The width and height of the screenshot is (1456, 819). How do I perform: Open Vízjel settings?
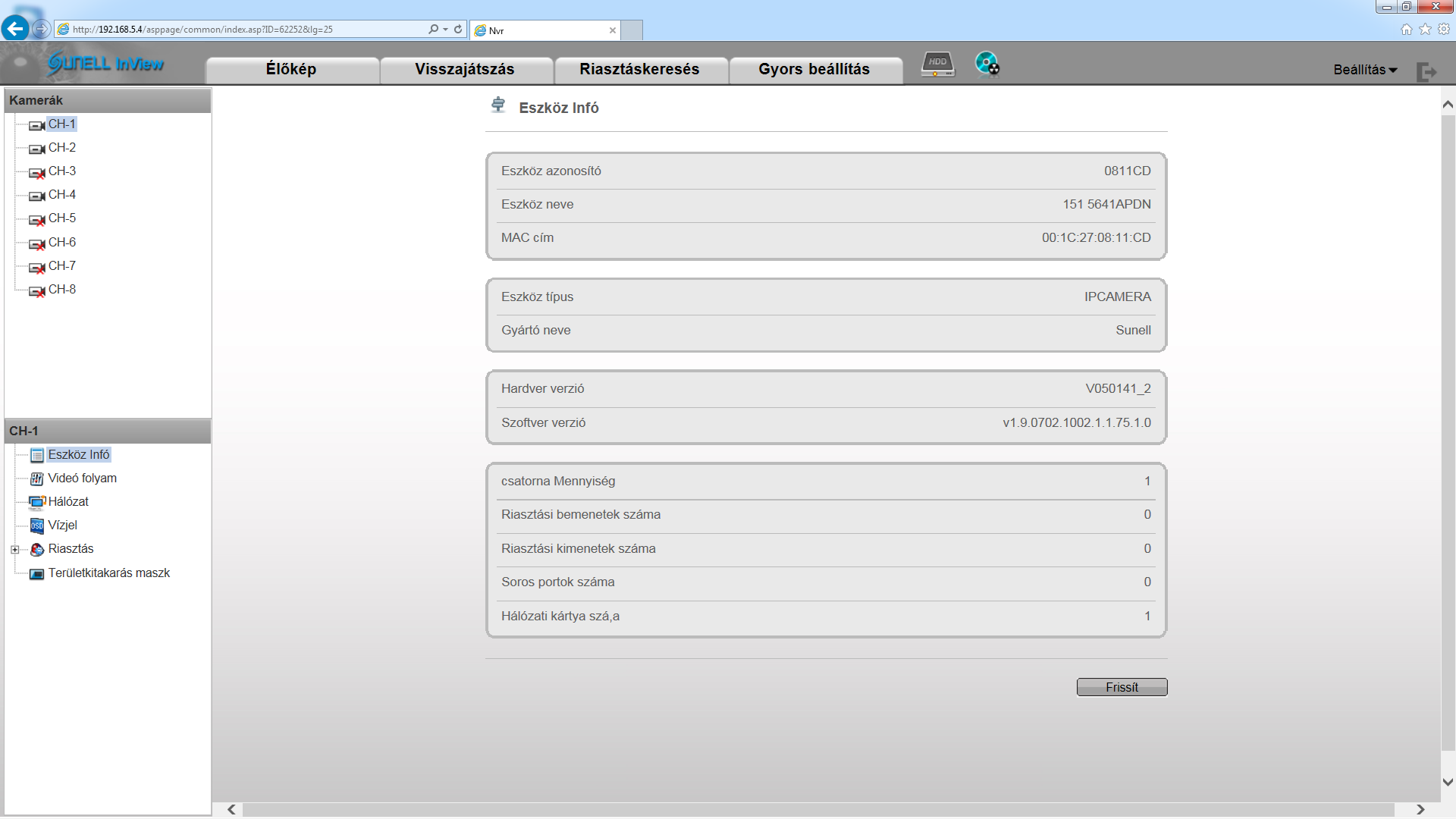coord(62,526)
